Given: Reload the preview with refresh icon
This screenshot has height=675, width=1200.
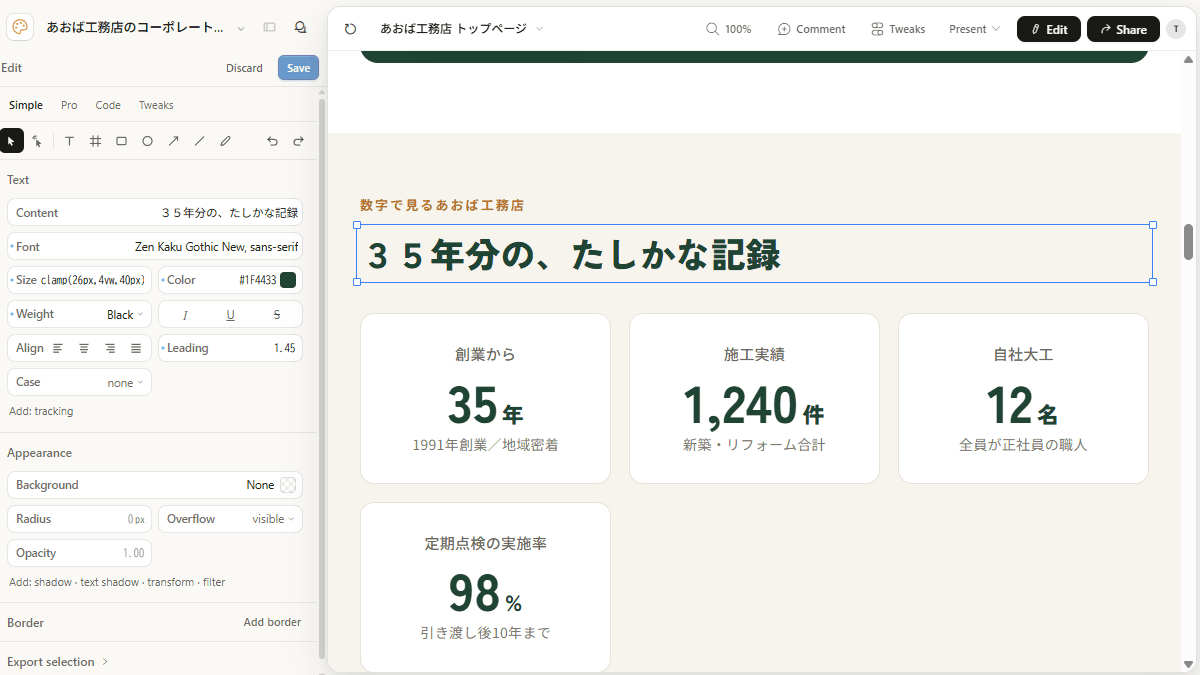Looking at the screenshot, I should (350, 29).
